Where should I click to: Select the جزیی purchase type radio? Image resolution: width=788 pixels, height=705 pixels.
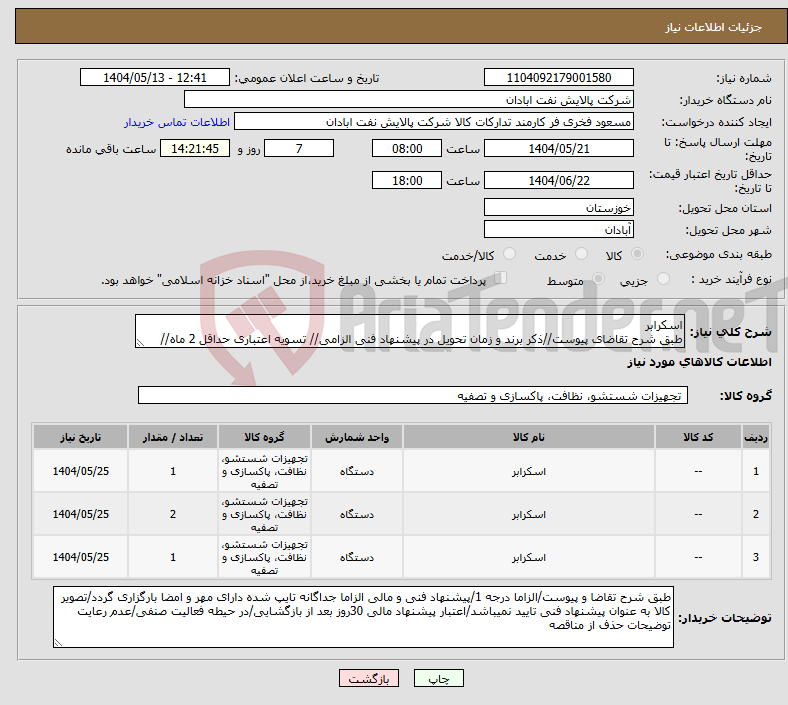tap(663, 278)
